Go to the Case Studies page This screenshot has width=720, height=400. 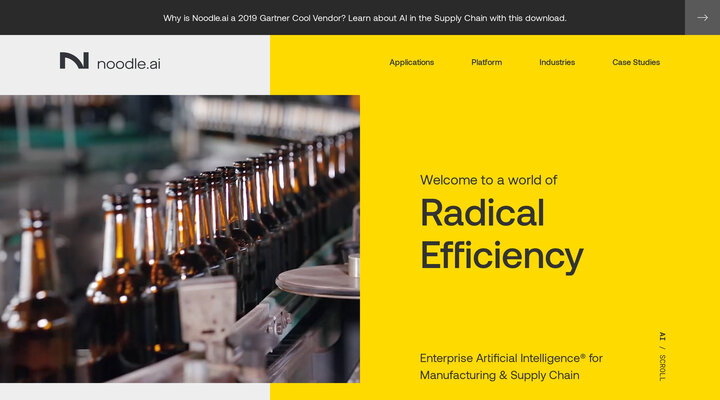point(636,62)
